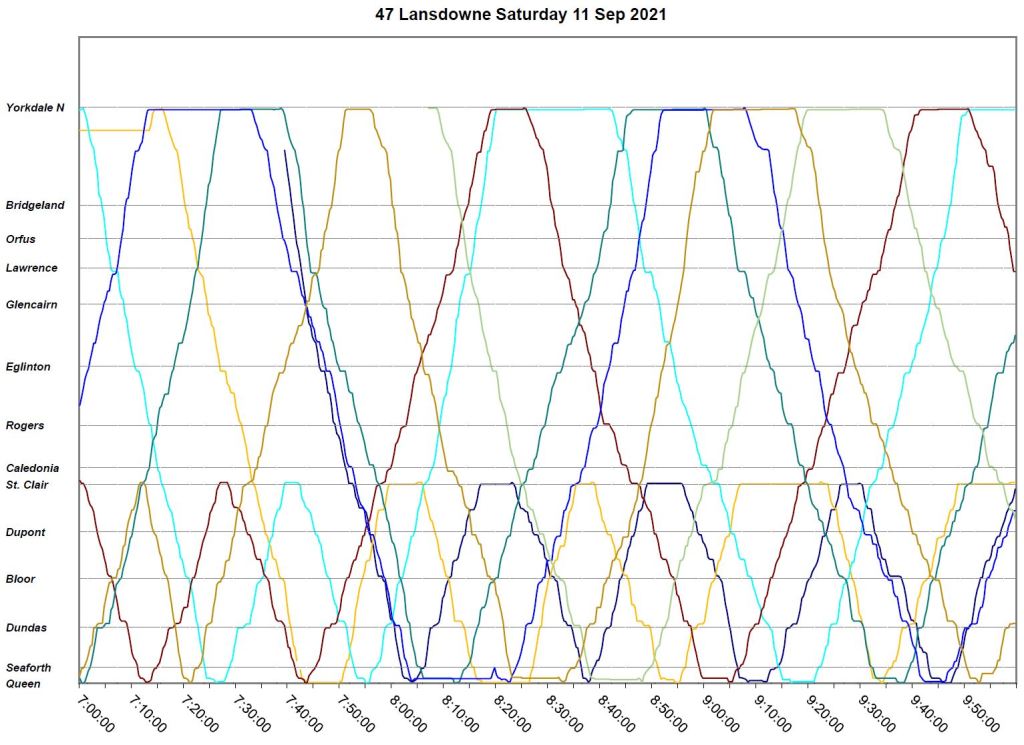This screenshot has height=745, width=1024.
Task: Select the Seaforth axis label
Action: coord(29,668)
